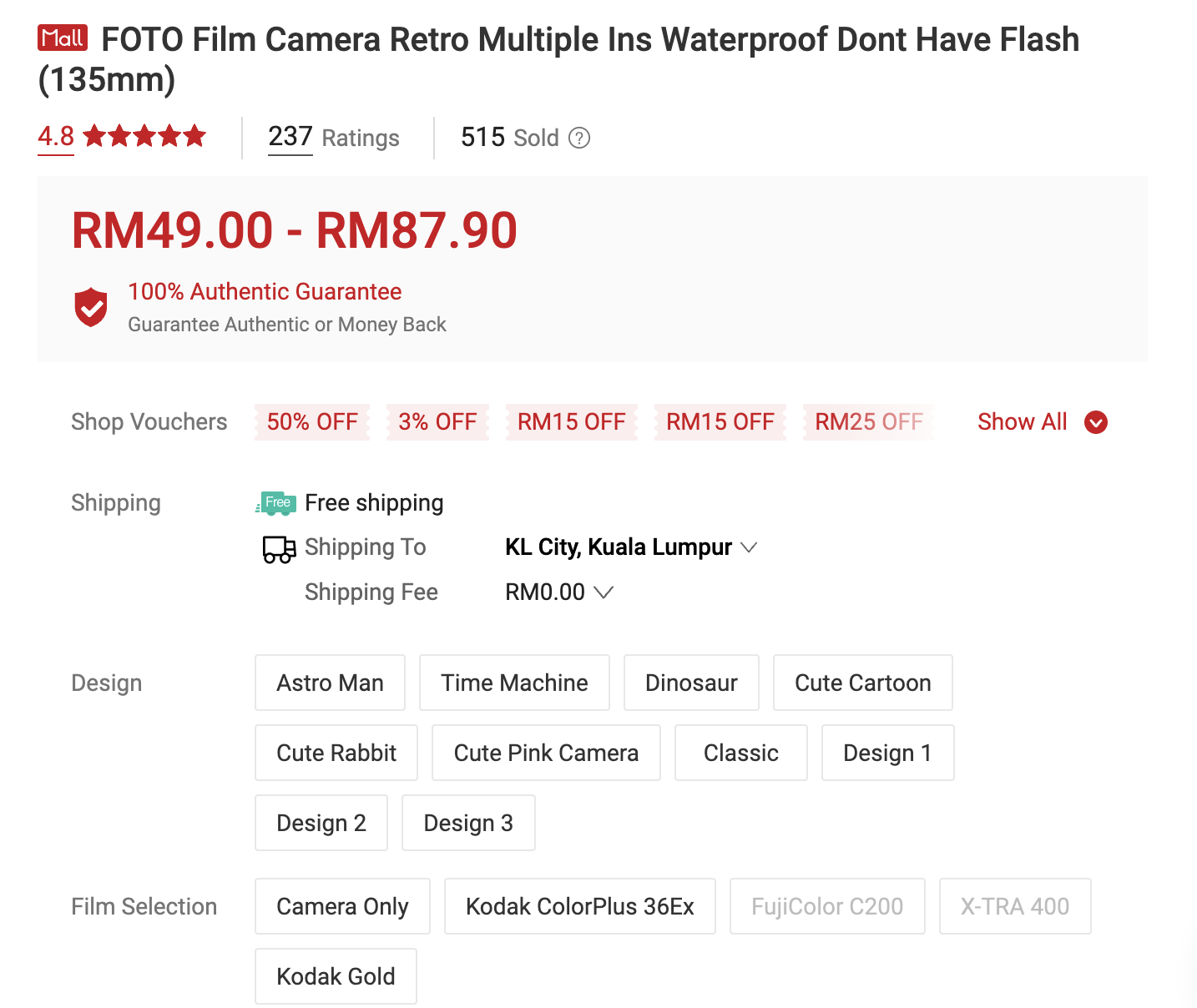Select Kodak ColorPlus 36Ex film option

pos(580,906)
